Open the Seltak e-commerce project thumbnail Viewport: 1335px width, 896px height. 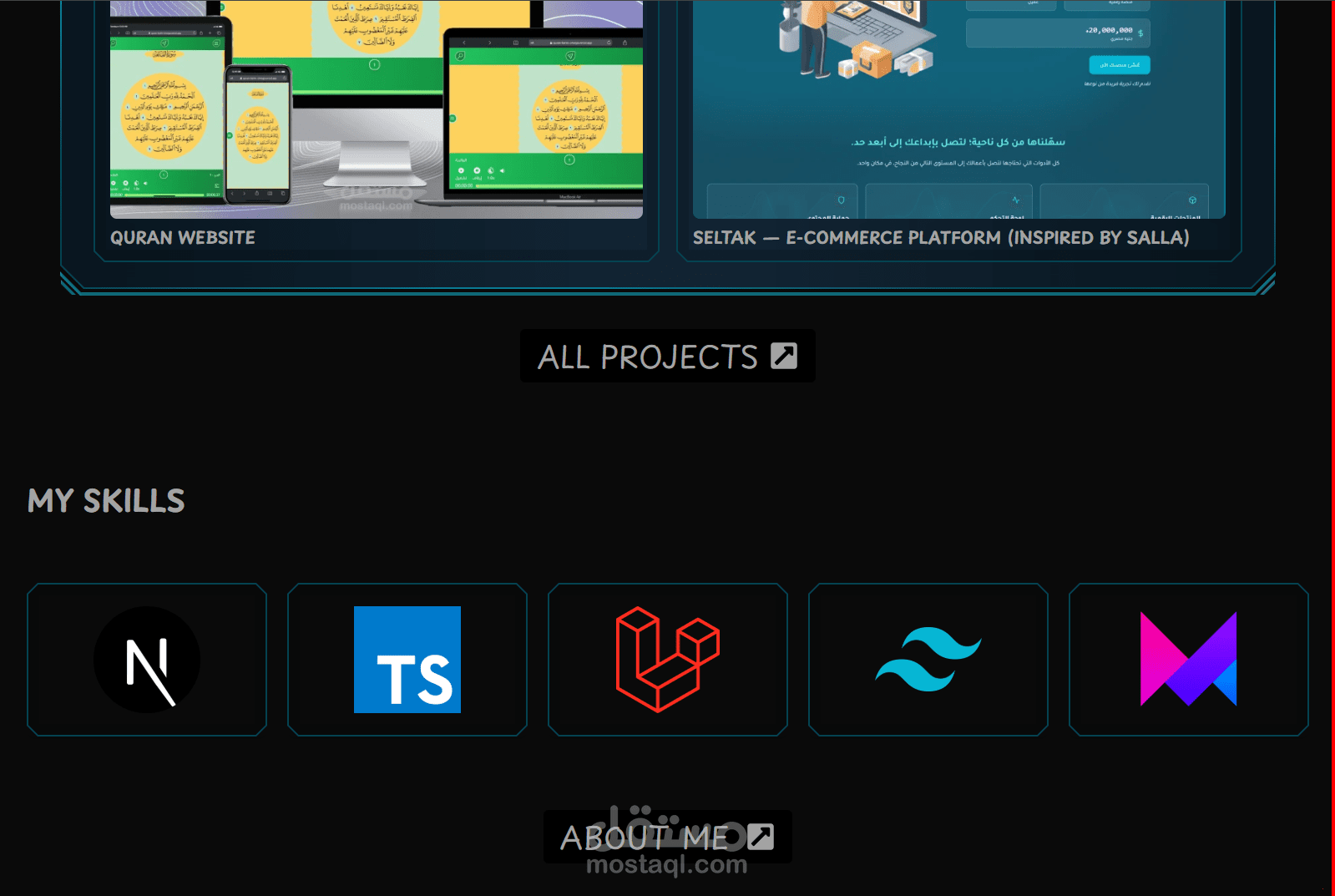[x=959, y=109]
